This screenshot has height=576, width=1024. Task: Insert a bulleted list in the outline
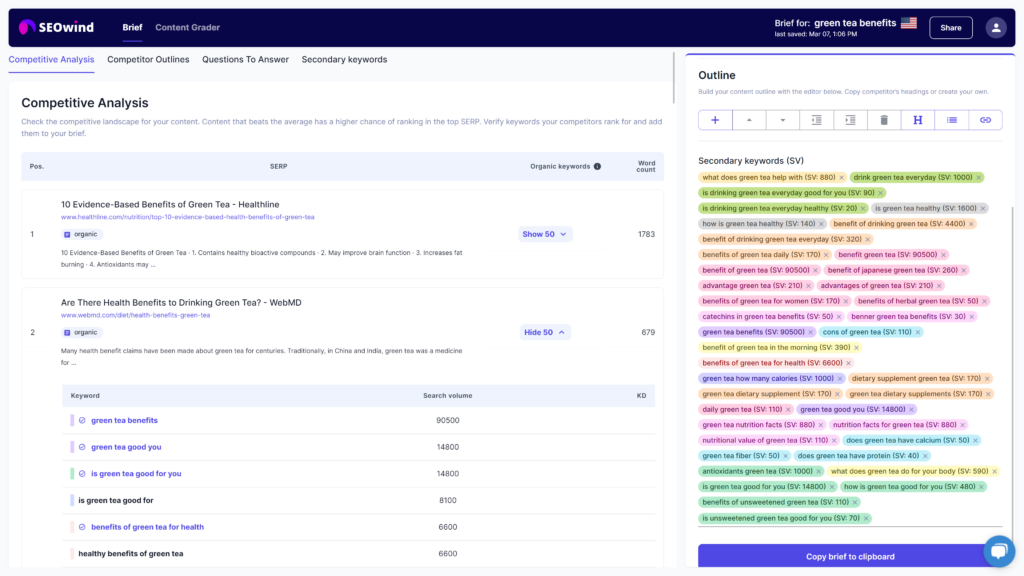click(x=952, y=120)
